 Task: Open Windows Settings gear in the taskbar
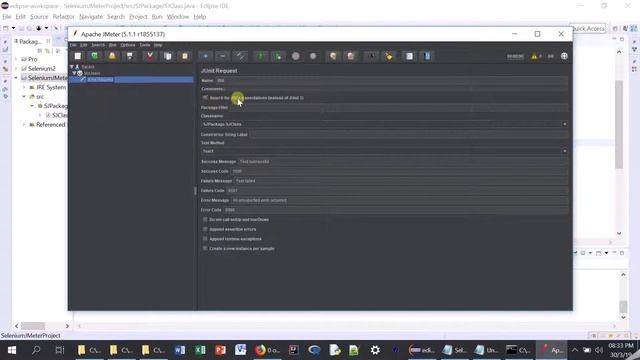pyautogui.click(x=375, y=350)
